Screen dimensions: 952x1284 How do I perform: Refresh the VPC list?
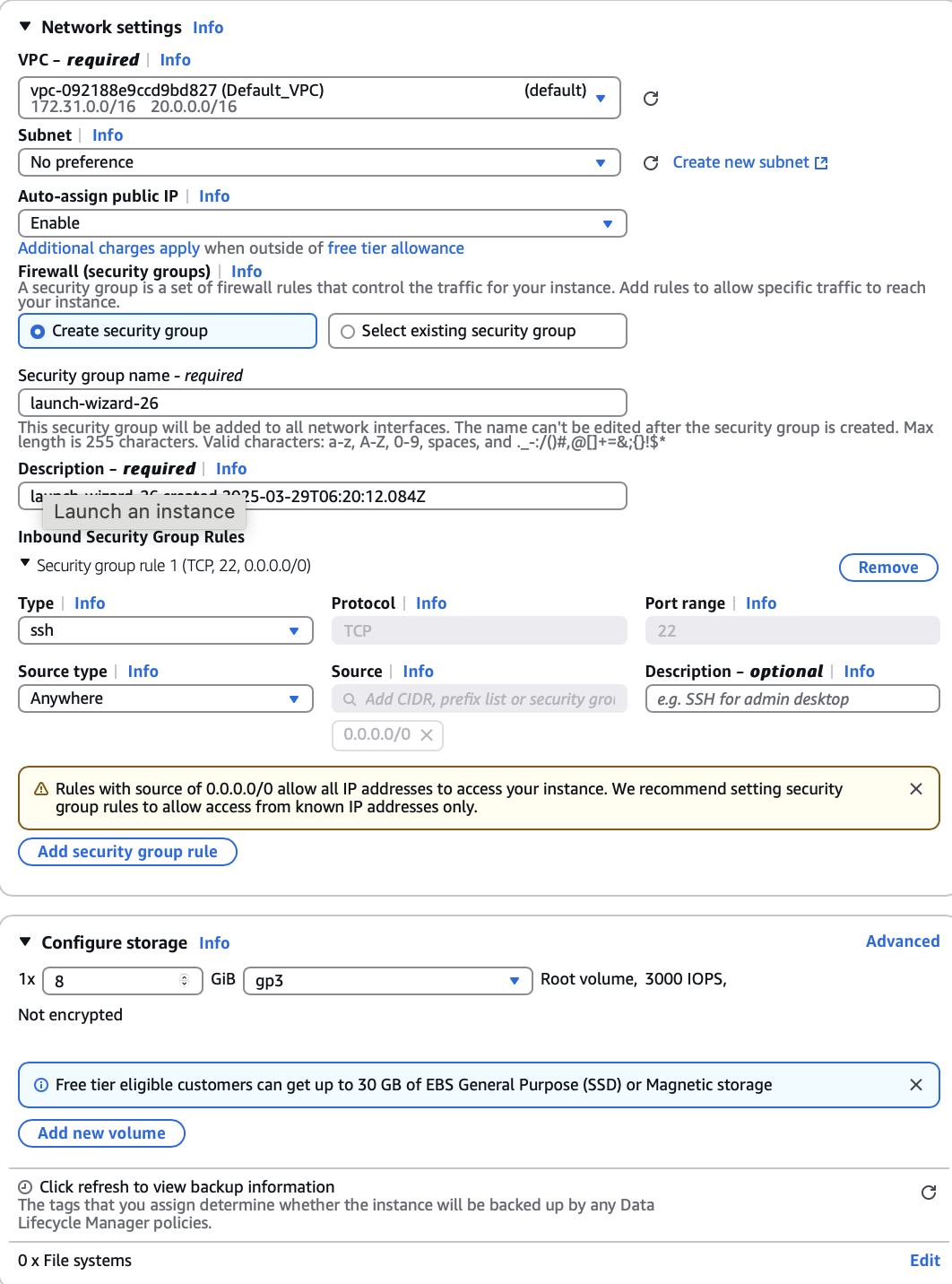[651, 99]
